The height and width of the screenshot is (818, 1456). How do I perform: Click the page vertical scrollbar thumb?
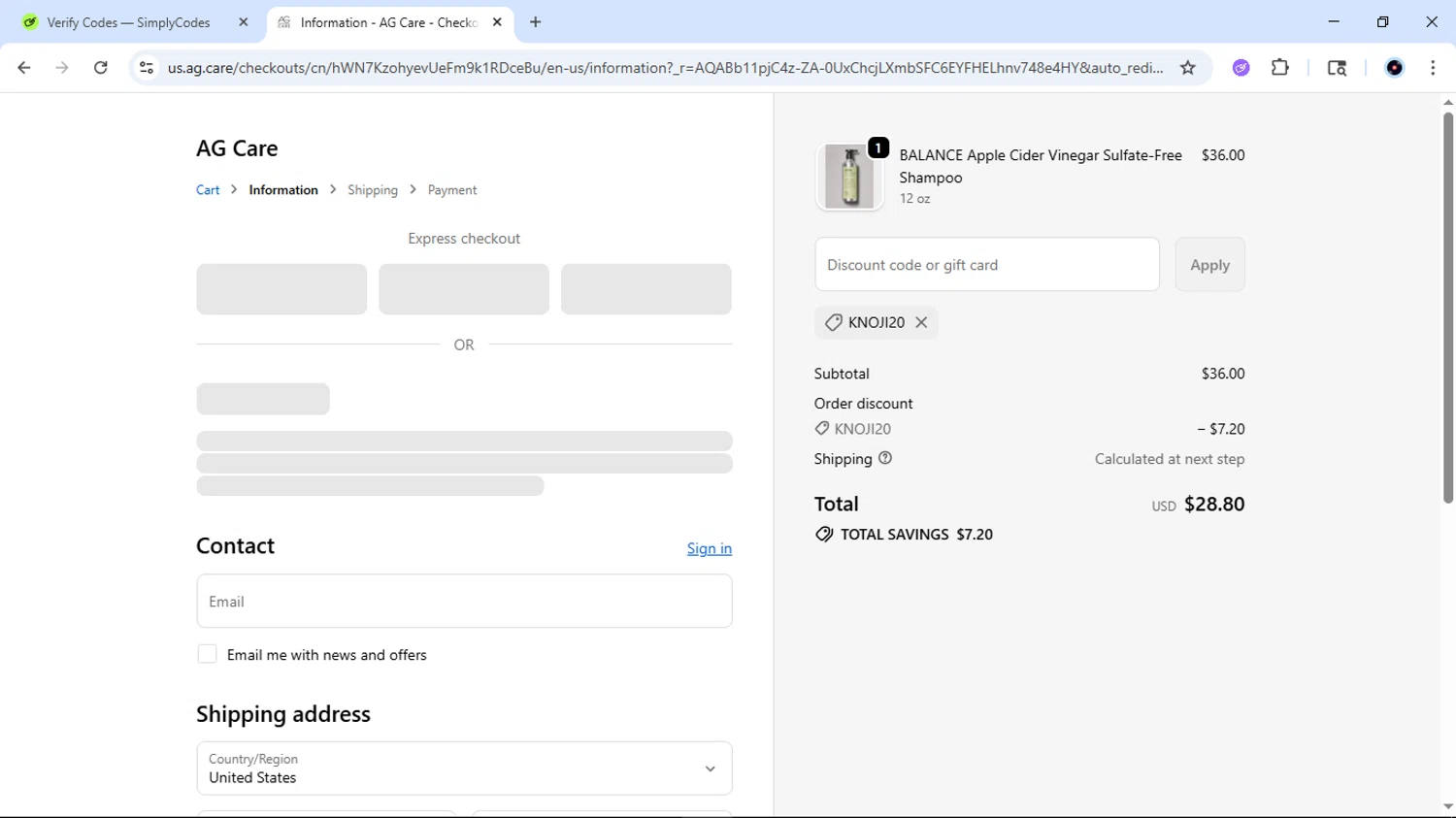coord(1447,308)
